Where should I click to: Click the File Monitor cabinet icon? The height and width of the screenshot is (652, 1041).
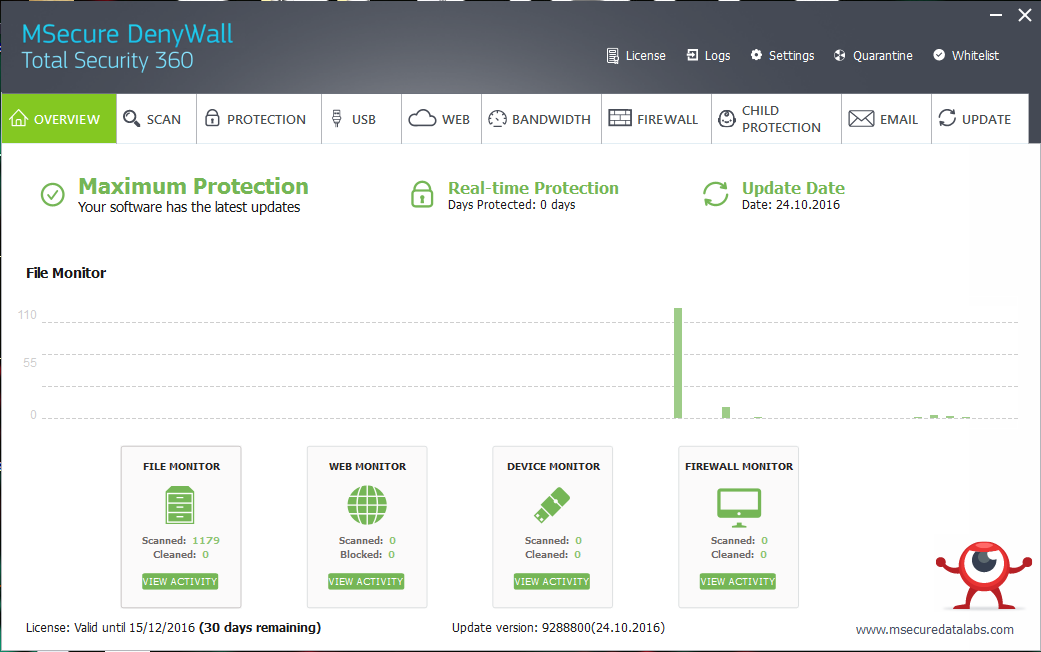tap(180, 505)
